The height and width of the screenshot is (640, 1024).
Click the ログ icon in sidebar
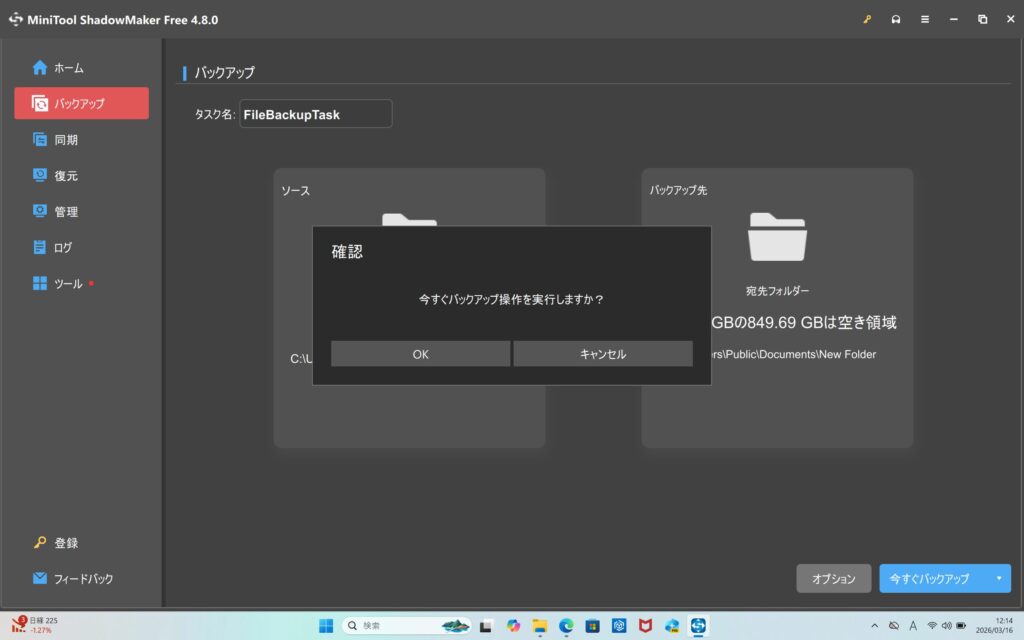[x=40, y=248]
